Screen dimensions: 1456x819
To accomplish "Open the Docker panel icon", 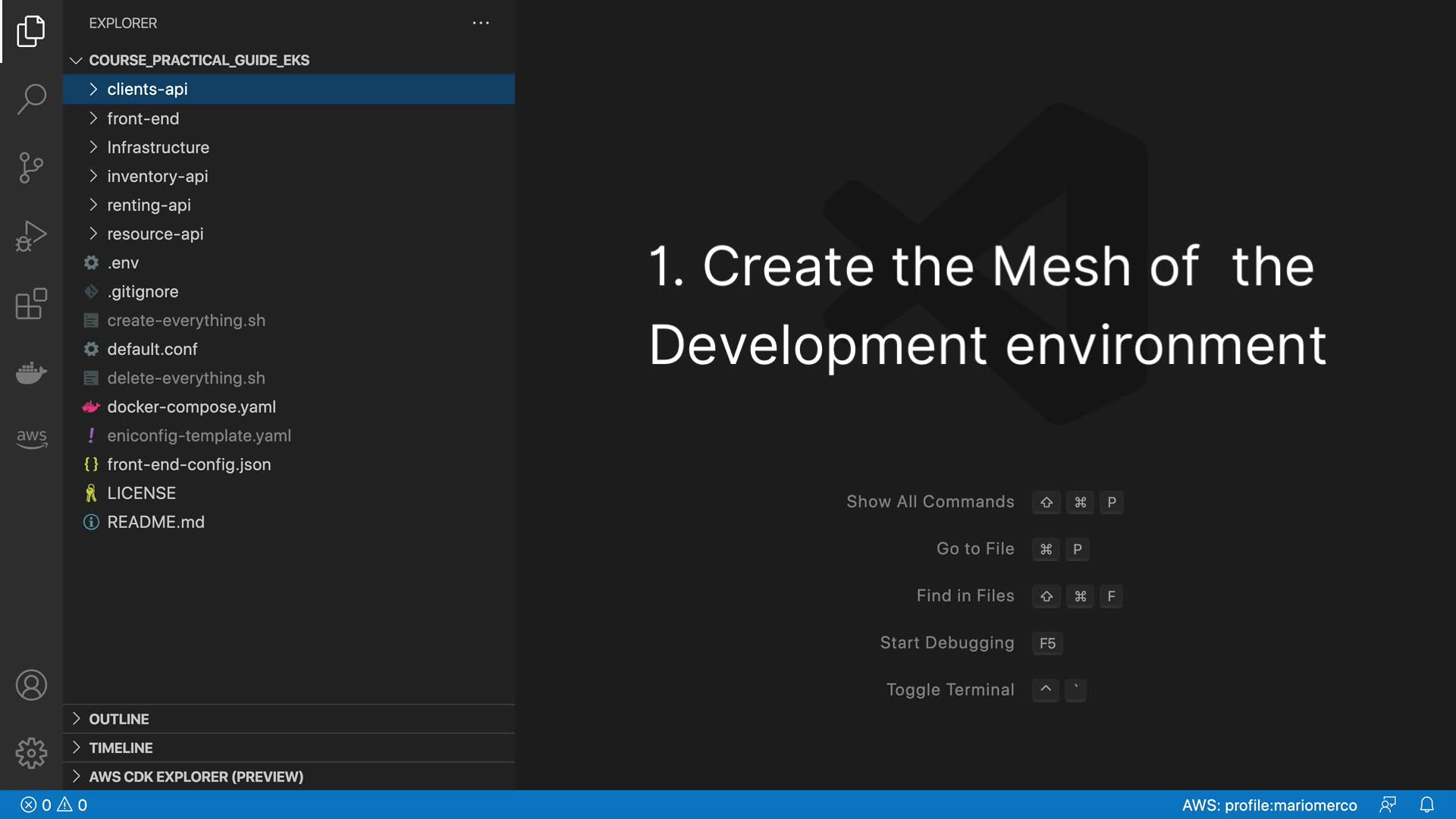I will coord(31,372).
